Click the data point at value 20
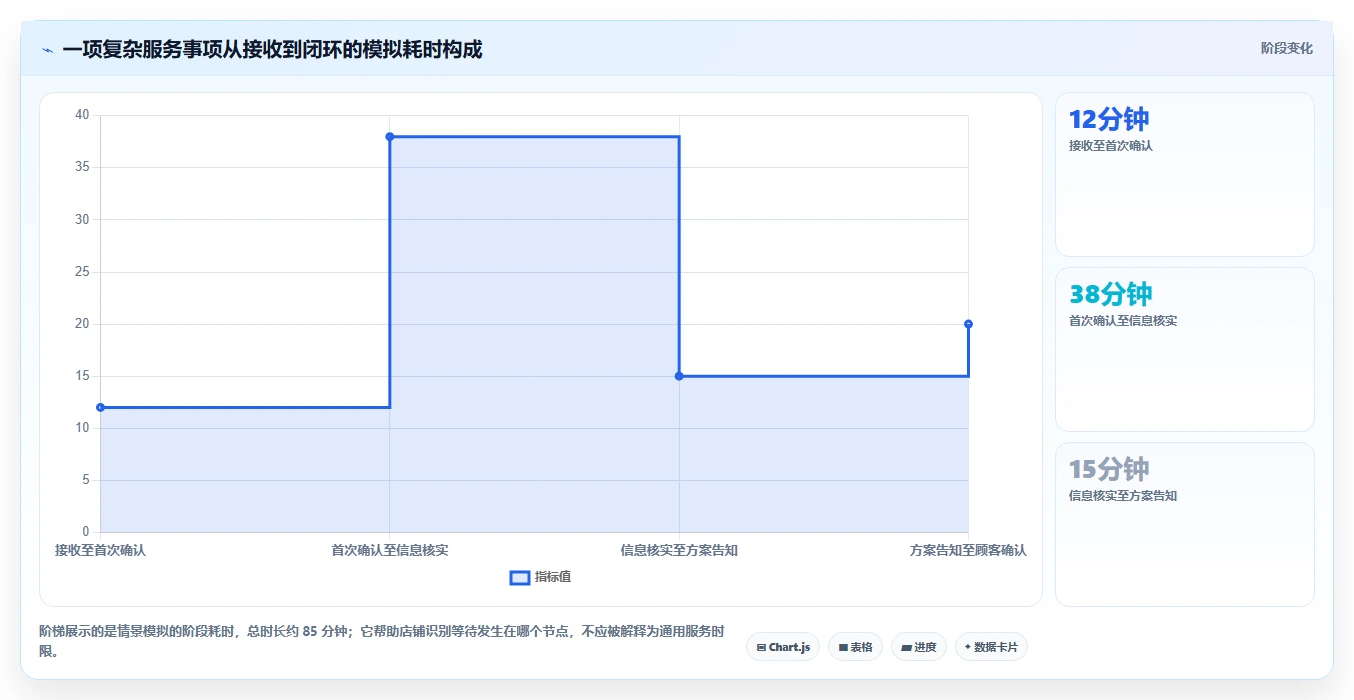The width and height of the screenshot is (1354, 700). click(968, 324)
